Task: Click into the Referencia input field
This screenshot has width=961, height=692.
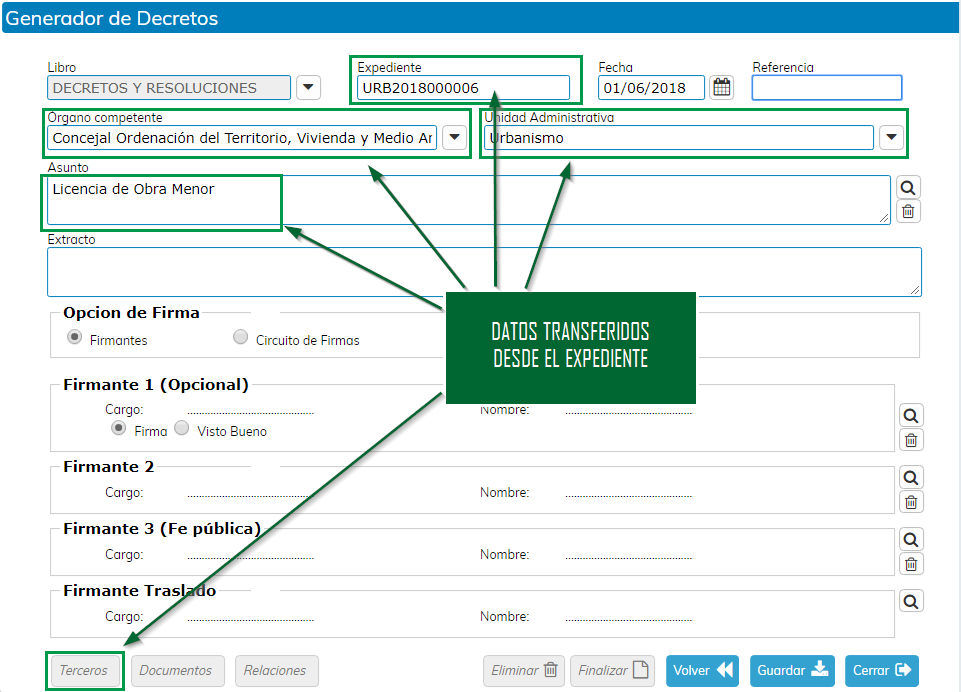Action: coord(826,88)
